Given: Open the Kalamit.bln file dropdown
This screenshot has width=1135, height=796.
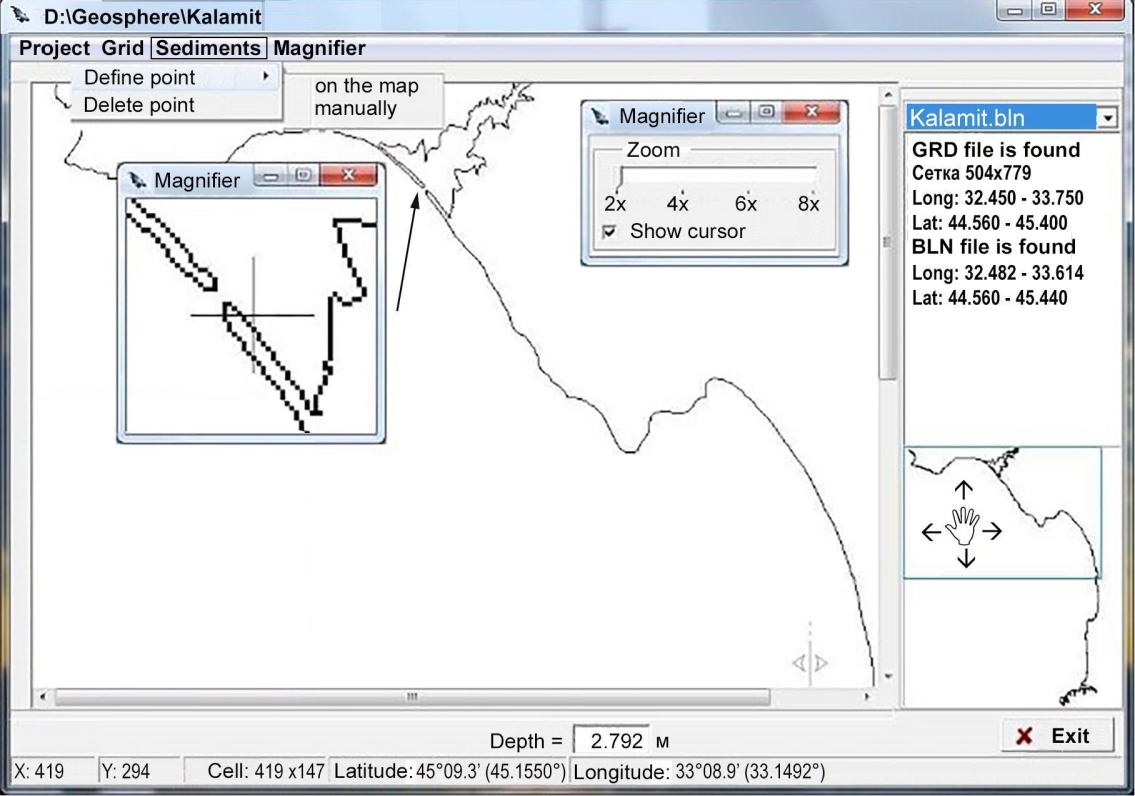Looking at the screenshot, I should [x=1107, y=118].
